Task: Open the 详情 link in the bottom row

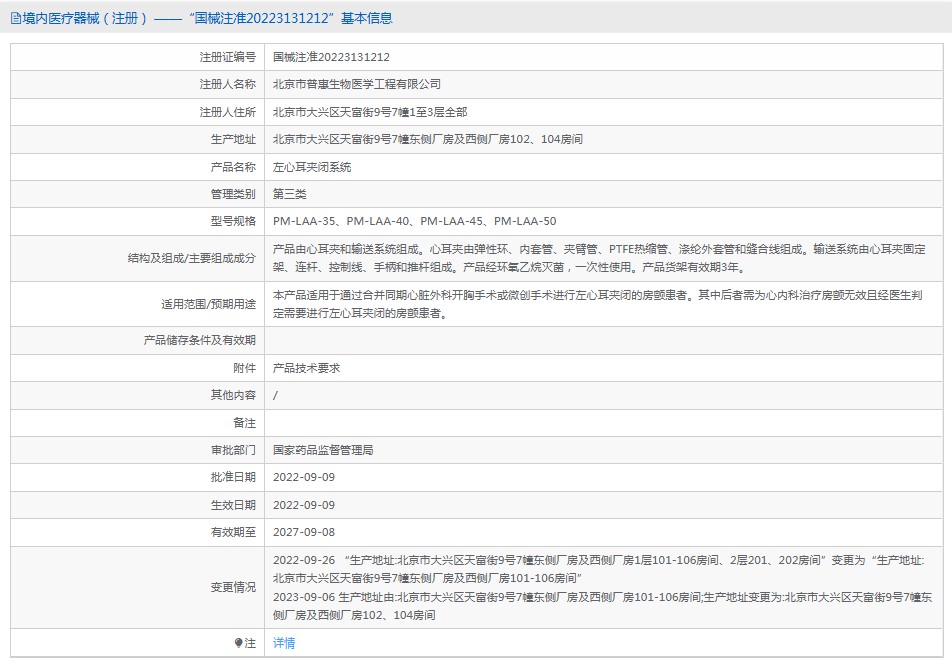Action: point(284,643)
